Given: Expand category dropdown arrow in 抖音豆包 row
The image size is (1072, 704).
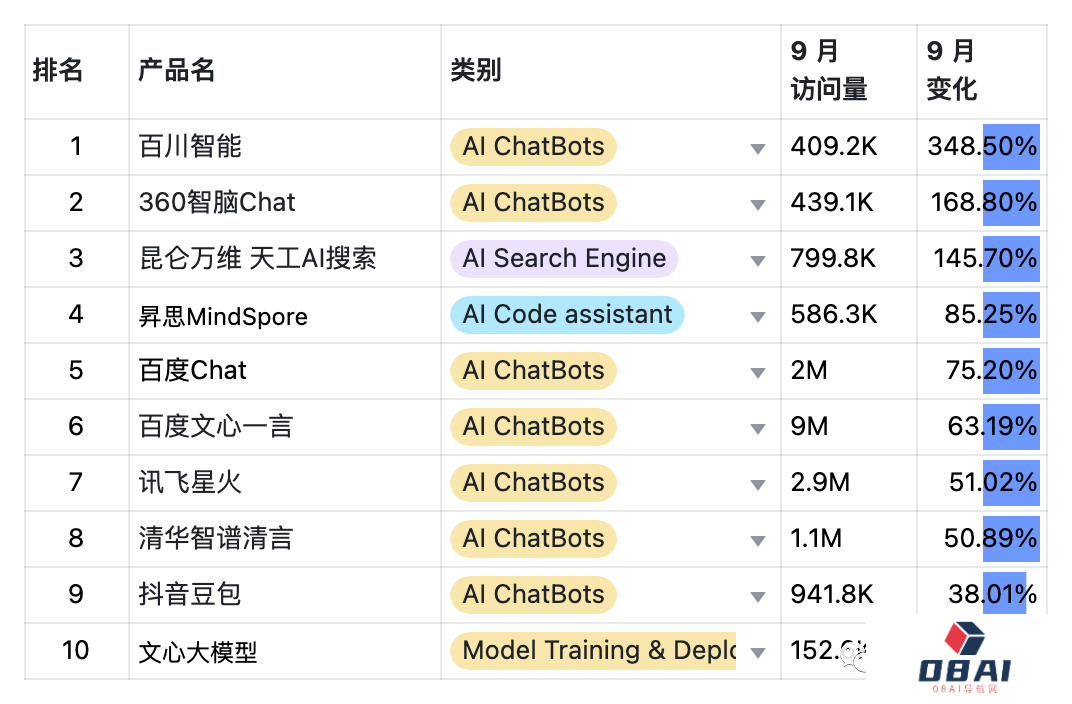Looking at the screenshot, I should pyautogui.click(x=757, y=597).
